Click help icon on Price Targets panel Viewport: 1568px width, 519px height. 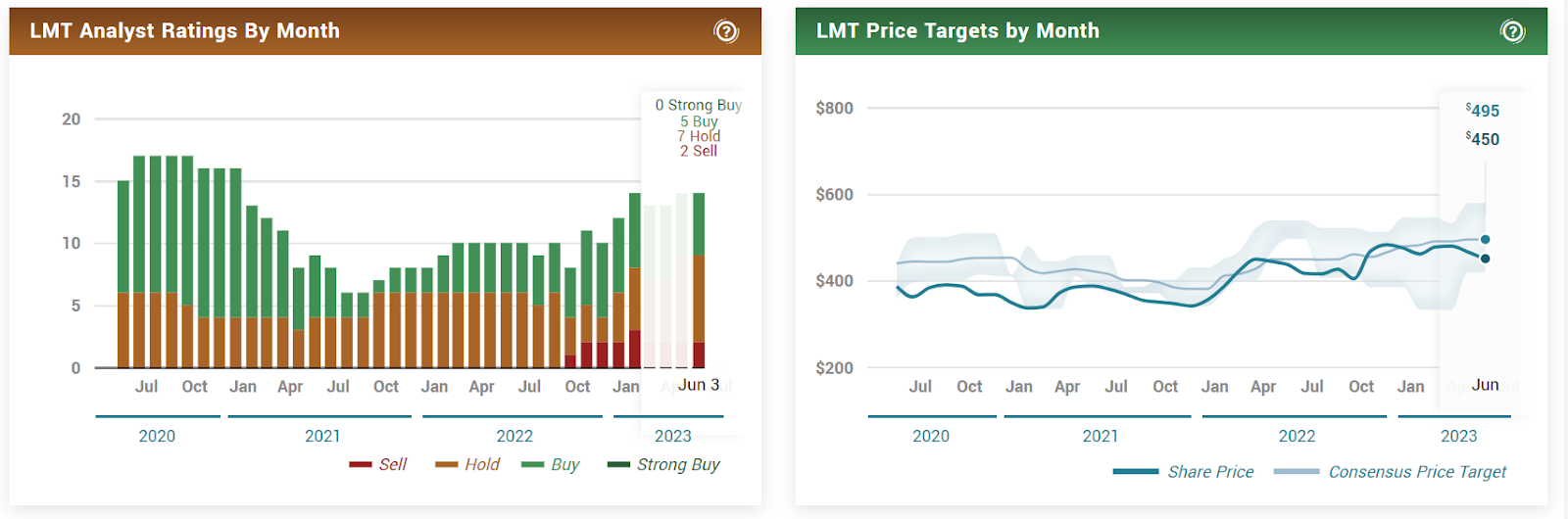1512,31
